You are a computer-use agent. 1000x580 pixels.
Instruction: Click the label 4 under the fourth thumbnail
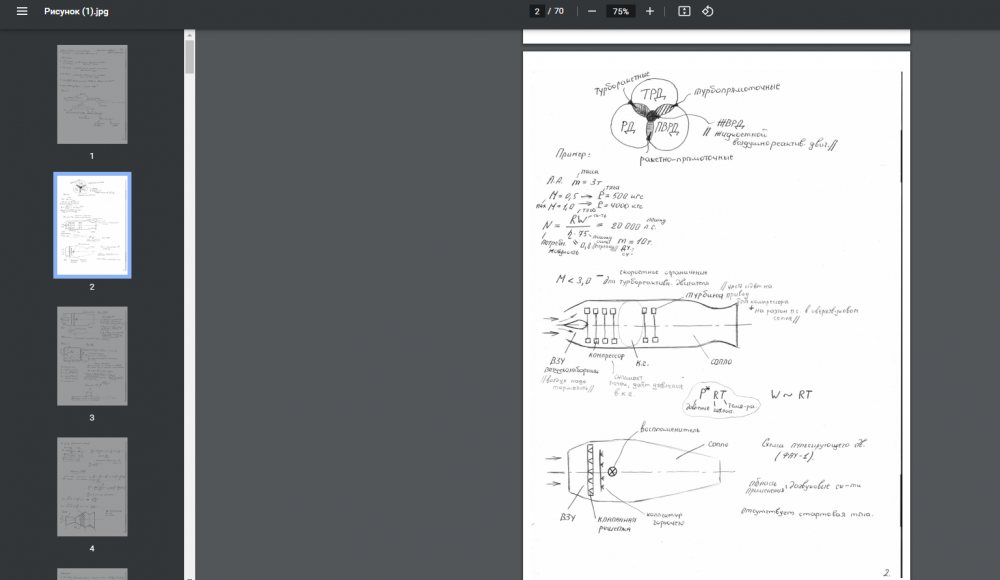pos(92,548)
